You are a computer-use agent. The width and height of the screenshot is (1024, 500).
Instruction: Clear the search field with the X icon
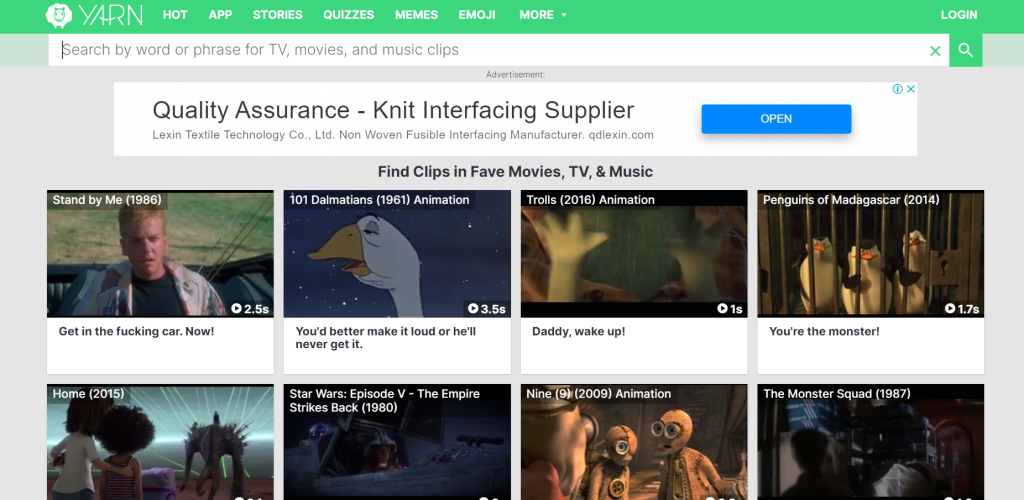(935, 51)
